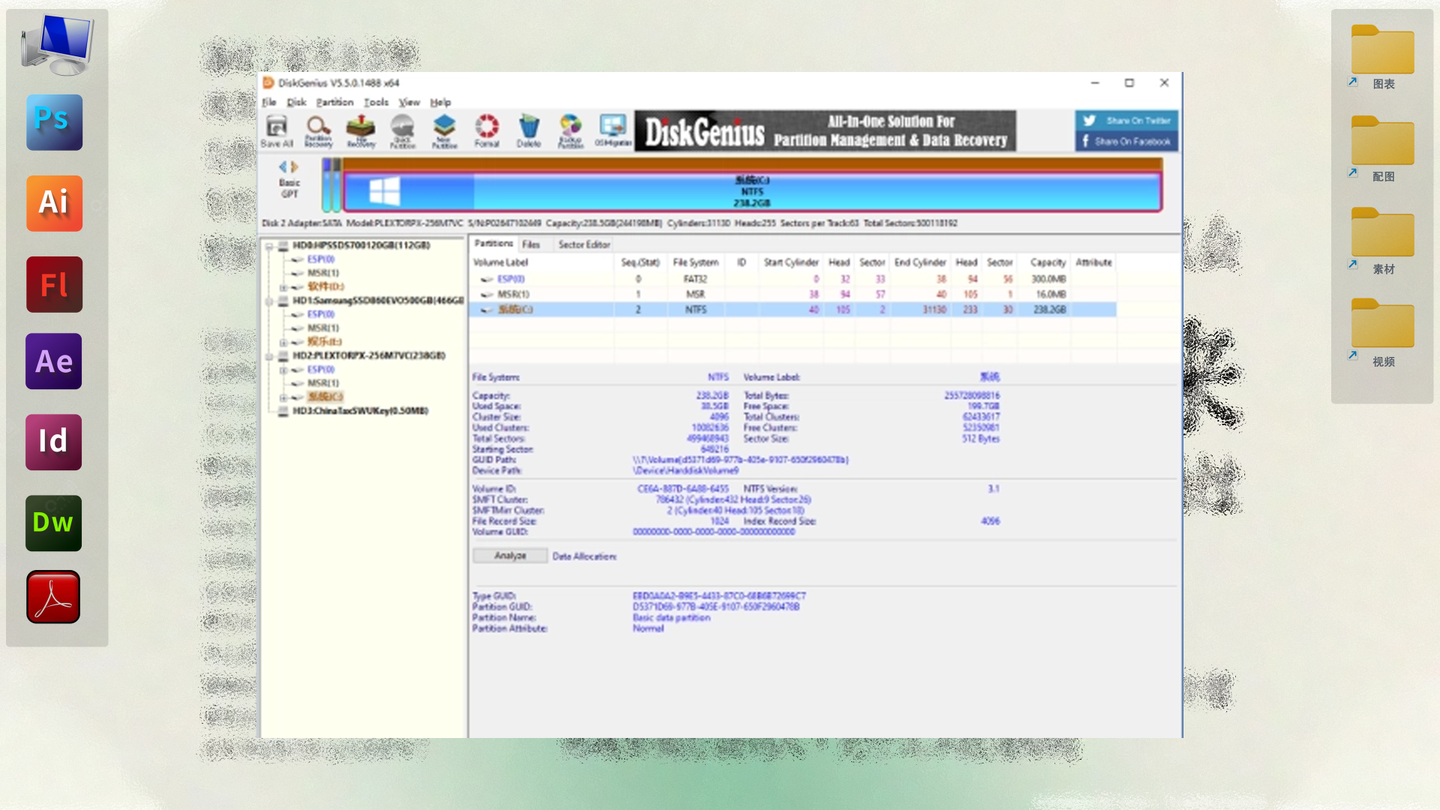This screenshot has width=1440, height=810.
Task: Open Adobe Flash desktop shortcut
Action: click(54, 284)
